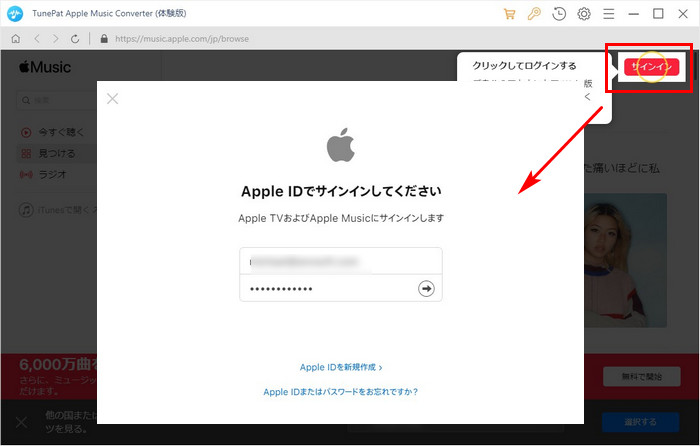Click the TunePat app logo

click(x=15, y=13)
